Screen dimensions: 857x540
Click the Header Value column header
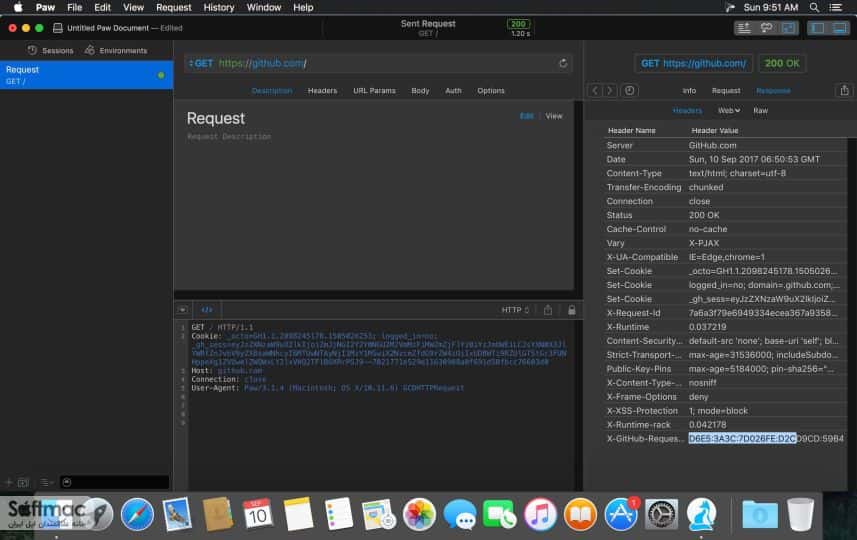(x=714, y=131)
